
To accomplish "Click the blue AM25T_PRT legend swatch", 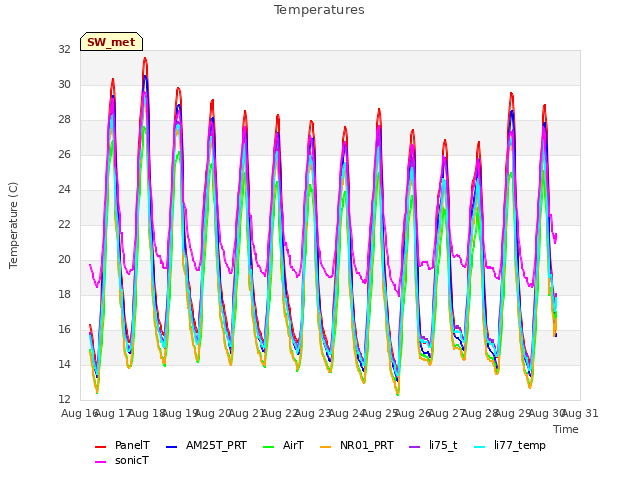I will click(x=171, y=447).
